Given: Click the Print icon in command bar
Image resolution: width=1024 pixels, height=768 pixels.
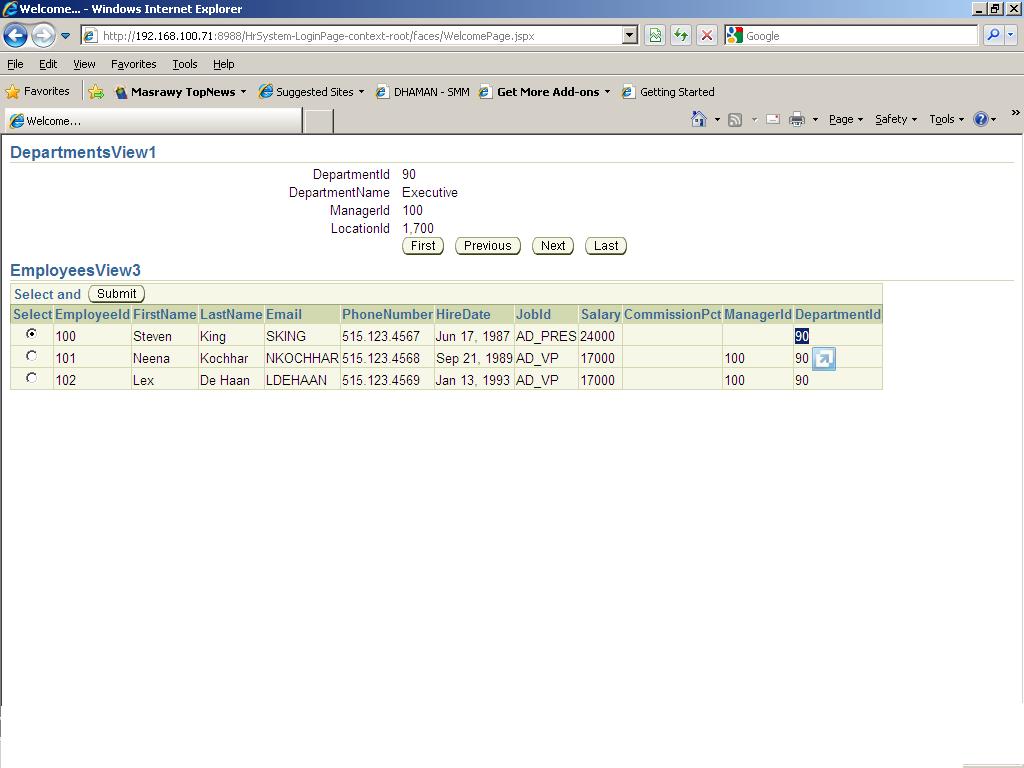Looking at the screenshot, I should 797,119.
